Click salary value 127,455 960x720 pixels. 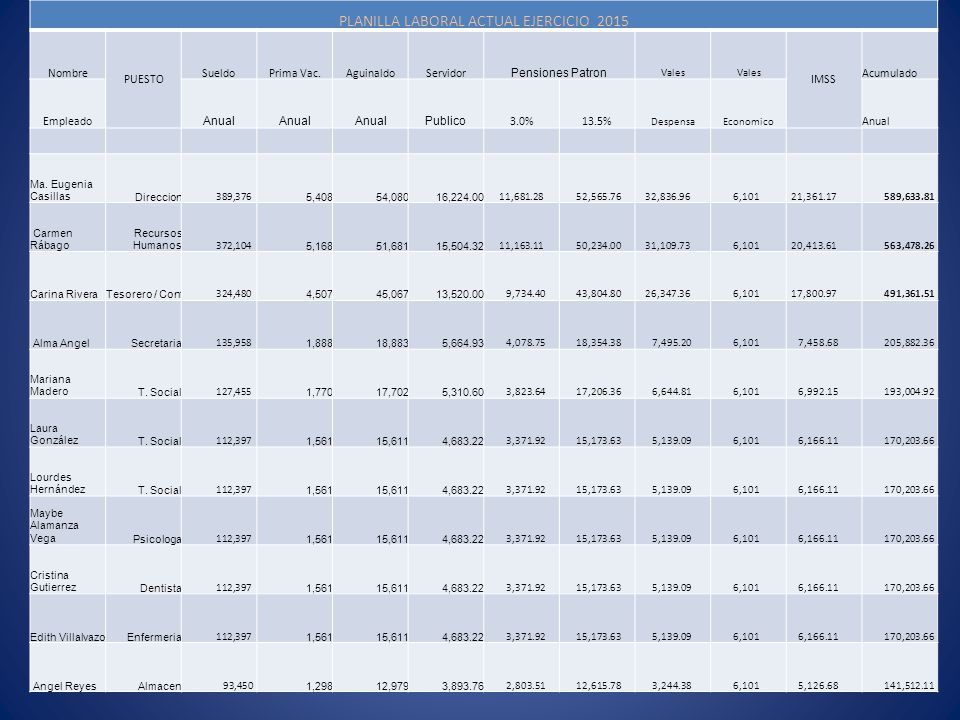pyautogui.click(x=233, y=392)
